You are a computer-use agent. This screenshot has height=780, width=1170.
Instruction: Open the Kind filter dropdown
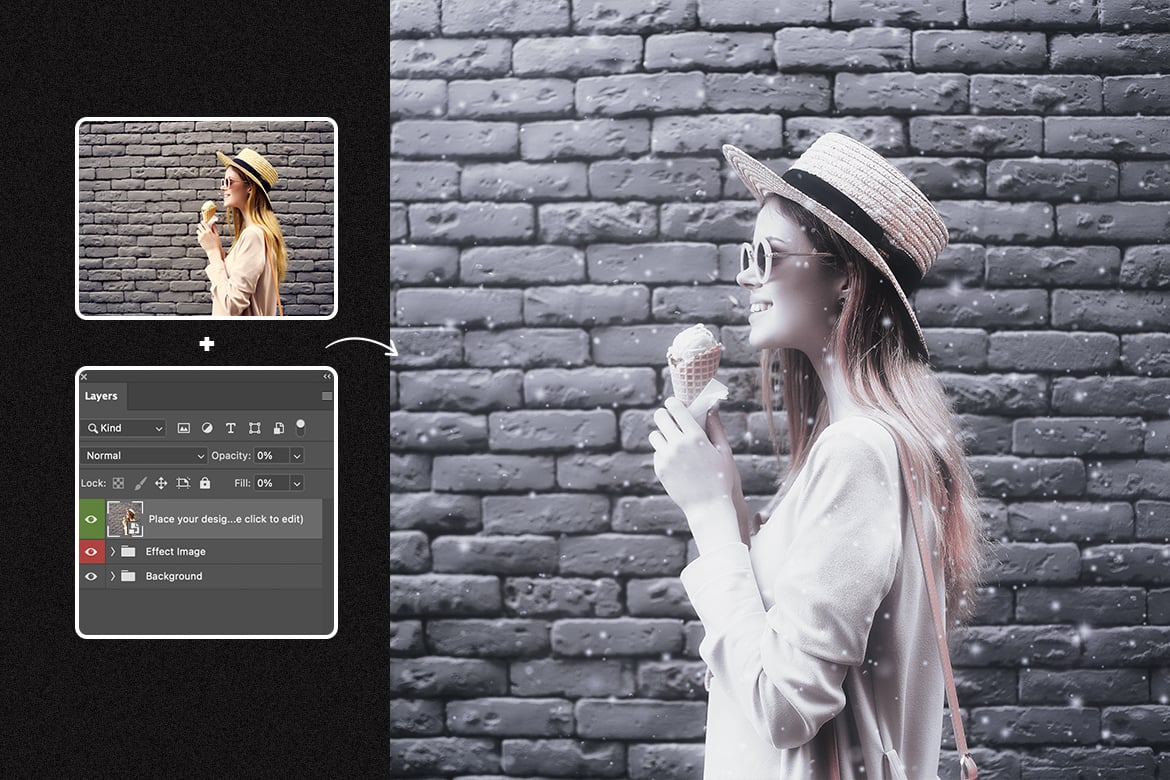124,428
